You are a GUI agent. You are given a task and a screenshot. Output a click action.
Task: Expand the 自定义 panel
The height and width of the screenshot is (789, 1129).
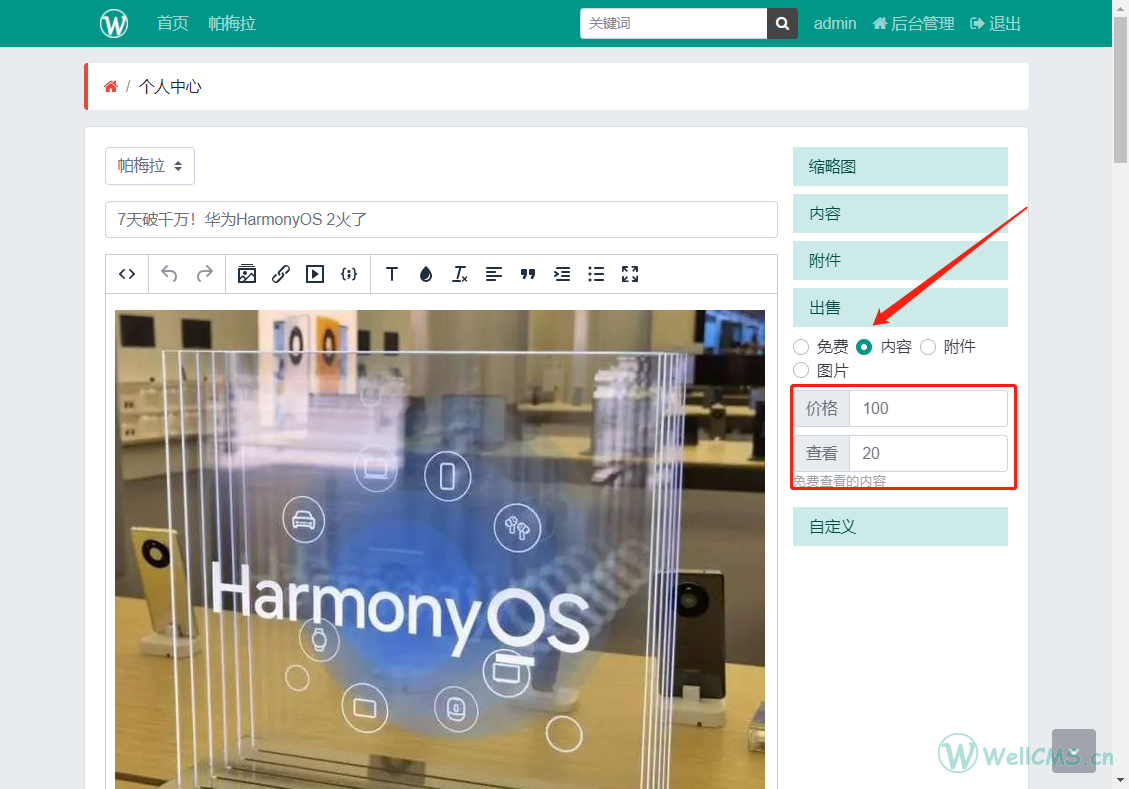pyautogui.click(x=900, y=527)
